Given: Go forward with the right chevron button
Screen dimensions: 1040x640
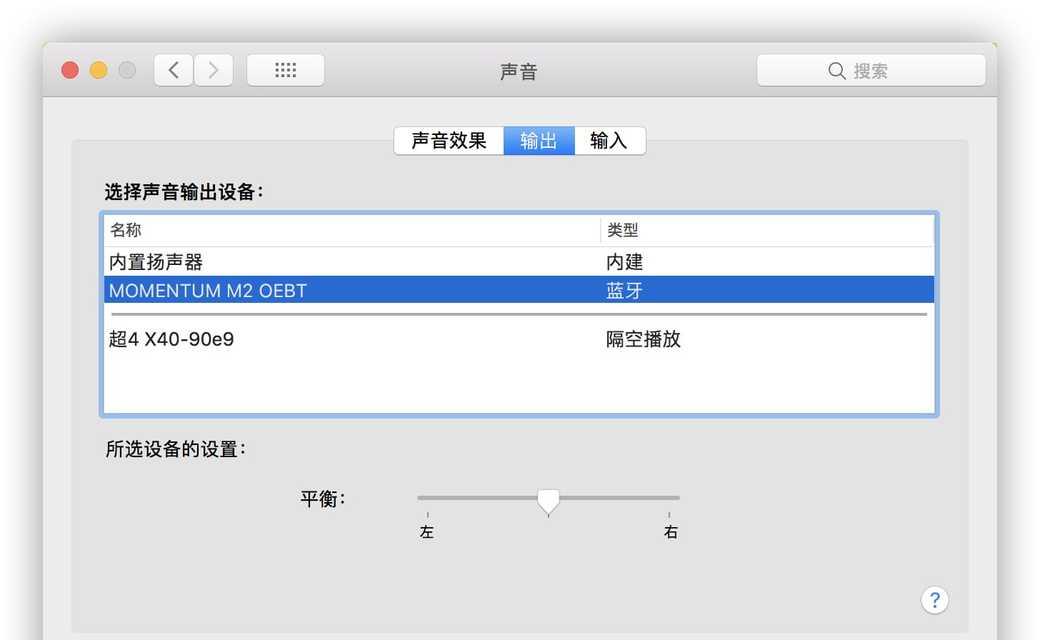Looking at the screenshot, I should coord(213,70).
